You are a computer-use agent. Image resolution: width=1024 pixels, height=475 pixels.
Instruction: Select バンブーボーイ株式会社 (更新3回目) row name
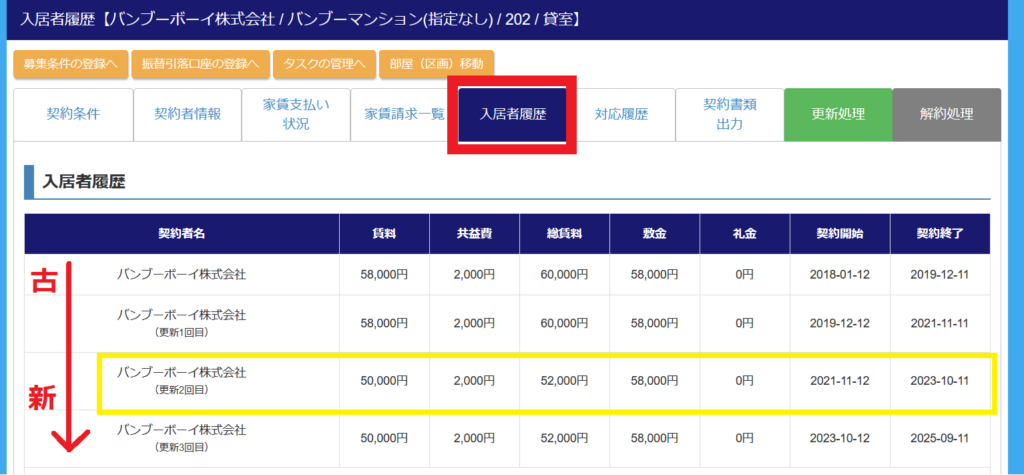pyautogui.click(x=182, y=438)
